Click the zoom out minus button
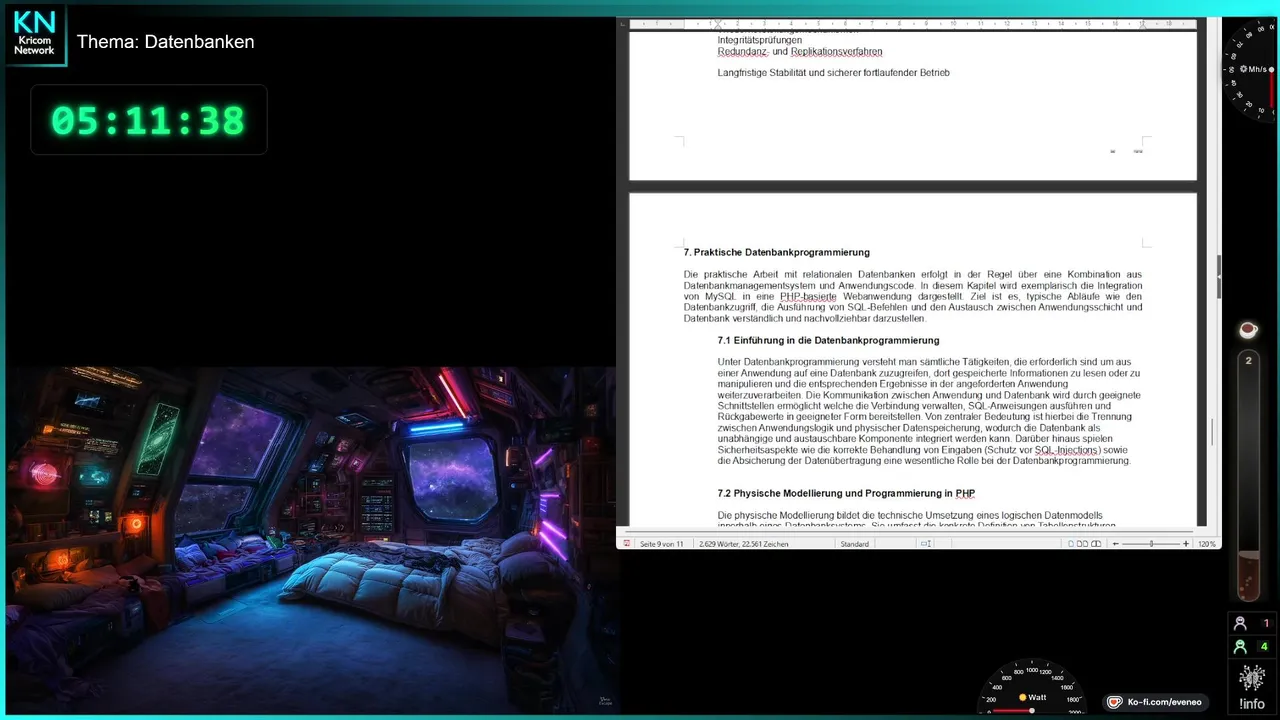1280x720 pixels. (1116, 544)
